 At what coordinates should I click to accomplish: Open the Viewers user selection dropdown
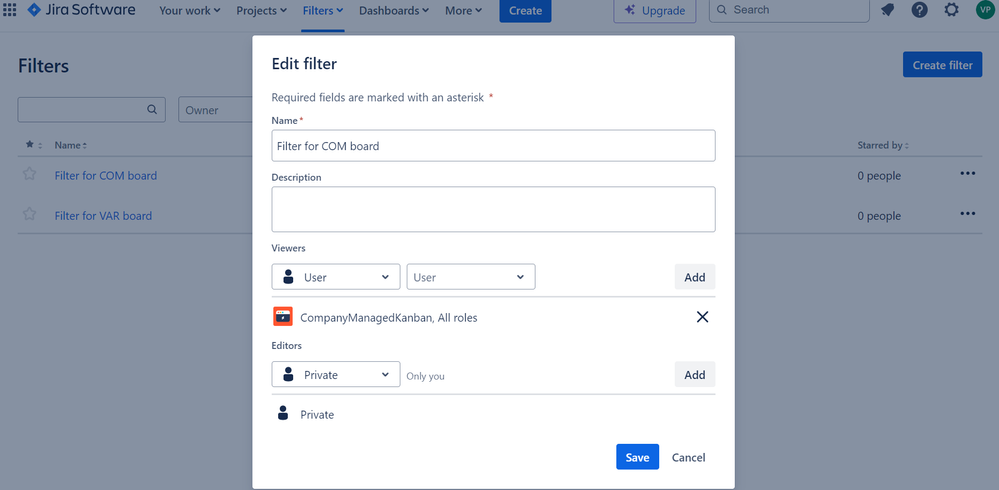[471, 277]
